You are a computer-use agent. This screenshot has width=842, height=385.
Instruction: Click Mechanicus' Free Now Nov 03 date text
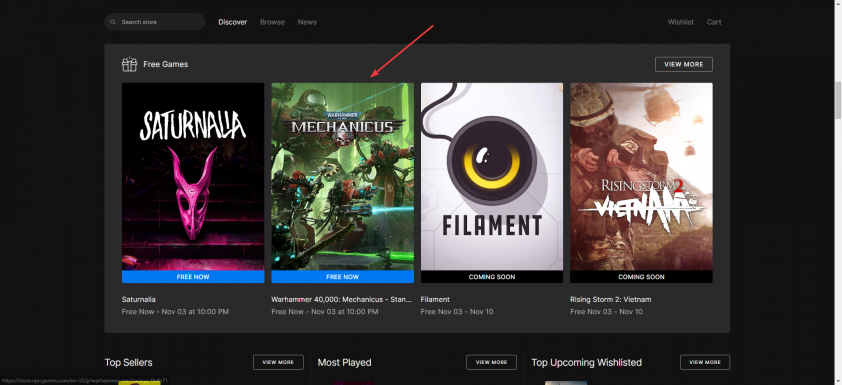coord(325,311)
